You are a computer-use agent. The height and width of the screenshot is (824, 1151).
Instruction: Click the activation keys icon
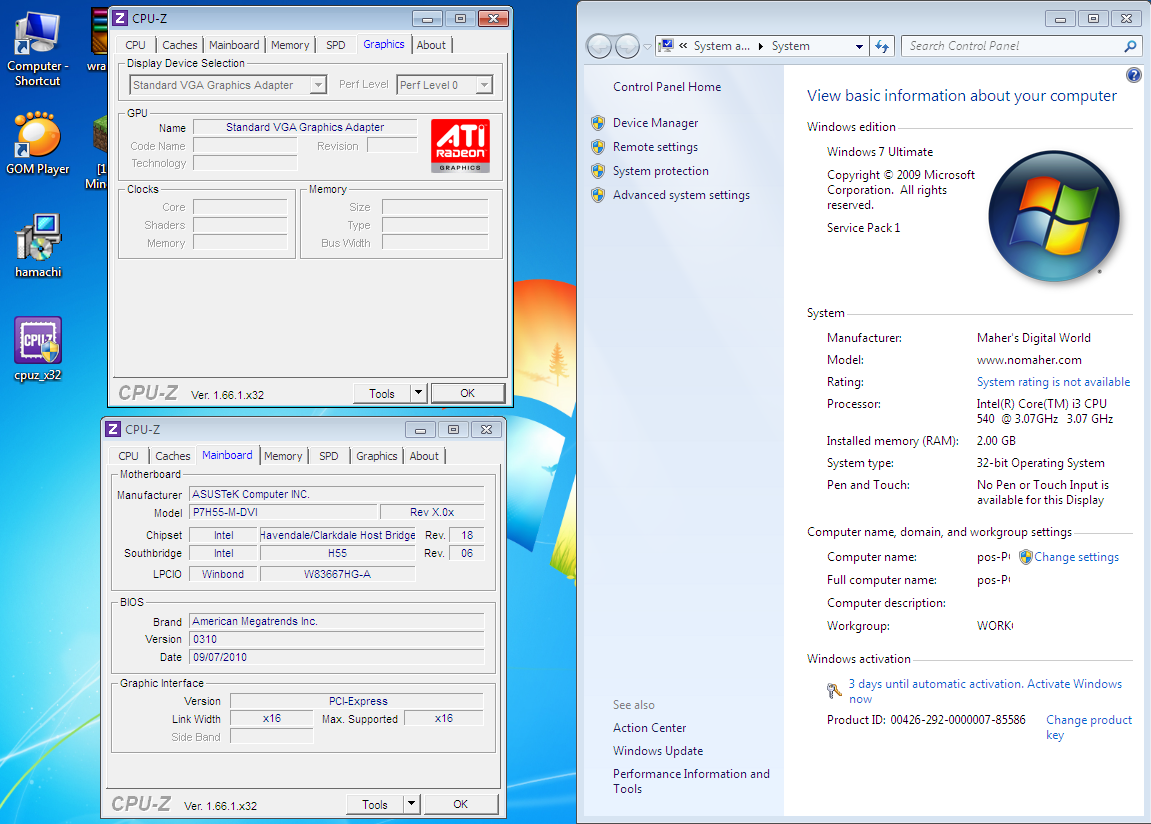tap(834, 690)
